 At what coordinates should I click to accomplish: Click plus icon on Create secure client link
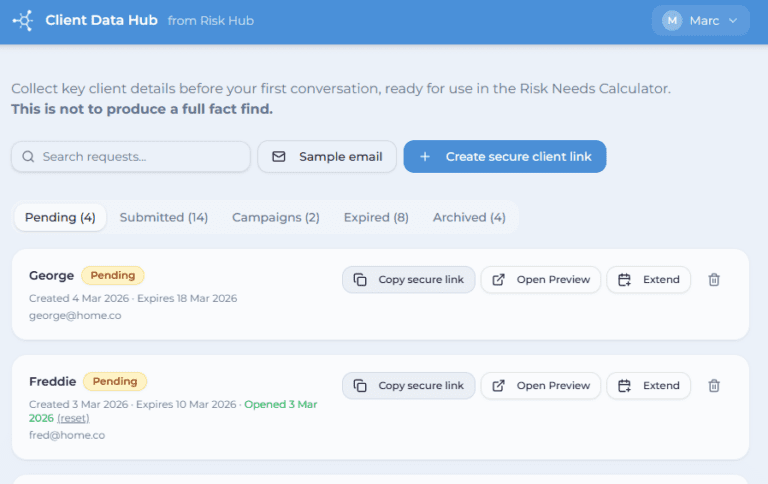[x=425, y=157]
